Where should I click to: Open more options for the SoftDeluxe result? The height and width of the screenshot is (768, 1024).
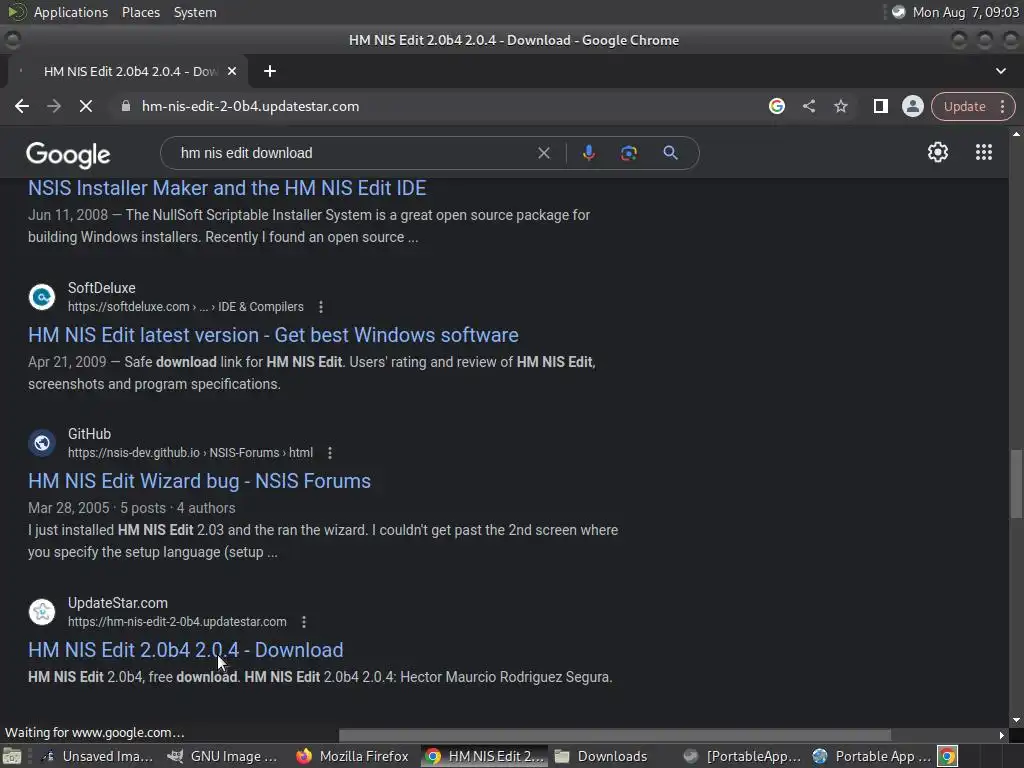pyautogui.click(x=321, y=307)
